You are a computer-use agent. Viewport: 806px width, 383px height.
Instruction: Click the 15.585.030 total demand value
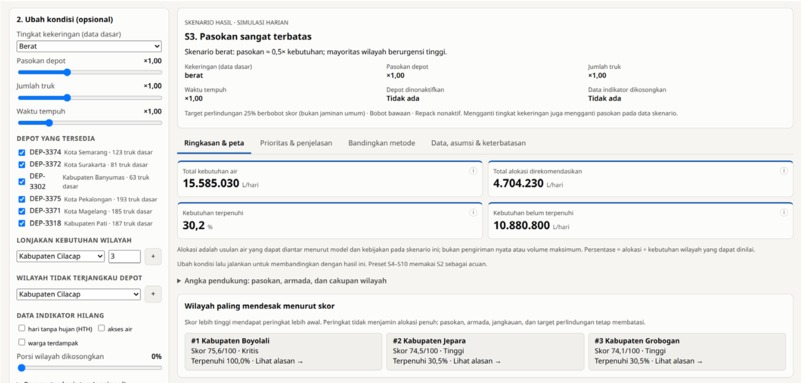tap(211, 184)
